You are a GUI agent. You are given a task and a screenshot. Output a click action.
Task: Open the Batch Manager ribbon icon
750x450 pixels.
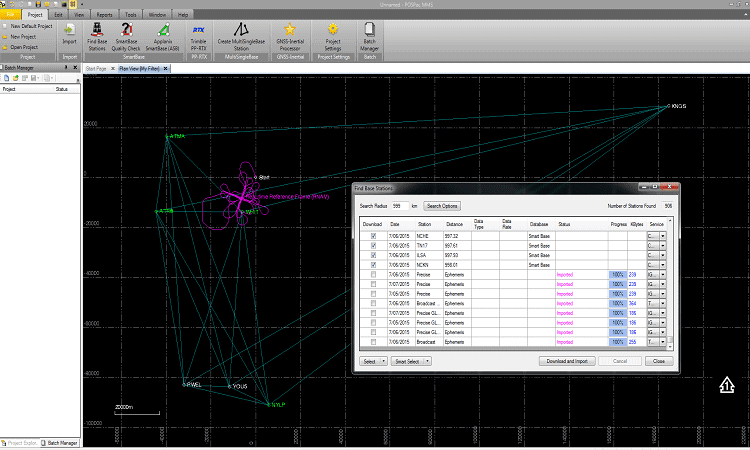tap(369, 37)
